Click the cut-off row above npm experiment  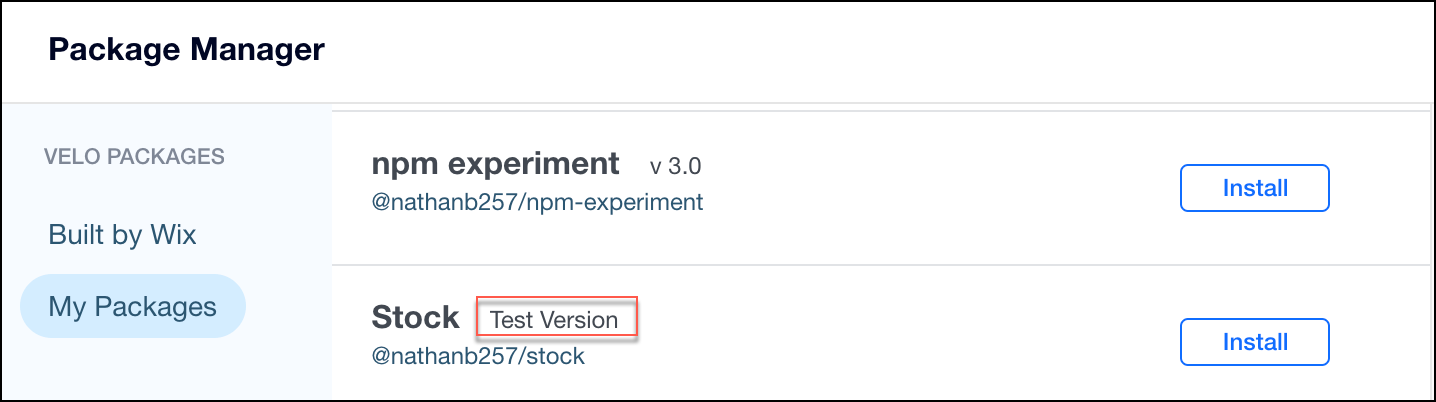click(x=880, y=107)
